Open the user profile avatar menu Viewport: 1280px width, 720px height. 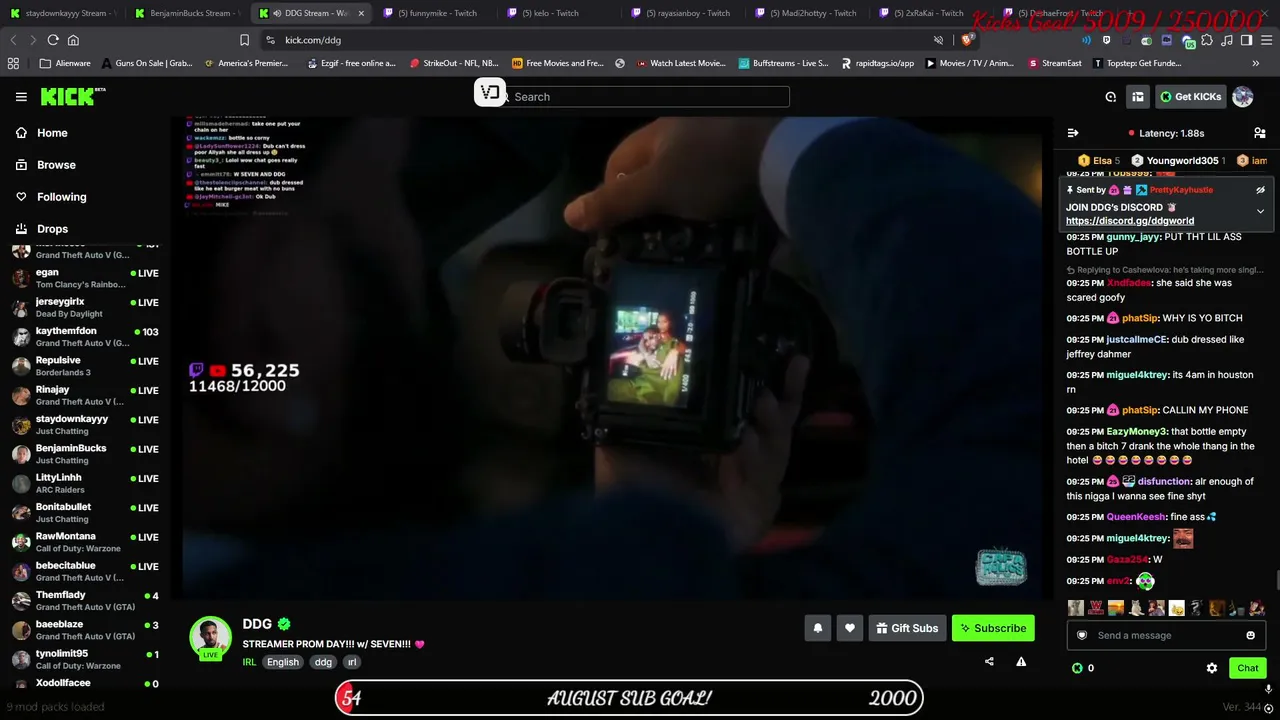(x=1243, y=97)
